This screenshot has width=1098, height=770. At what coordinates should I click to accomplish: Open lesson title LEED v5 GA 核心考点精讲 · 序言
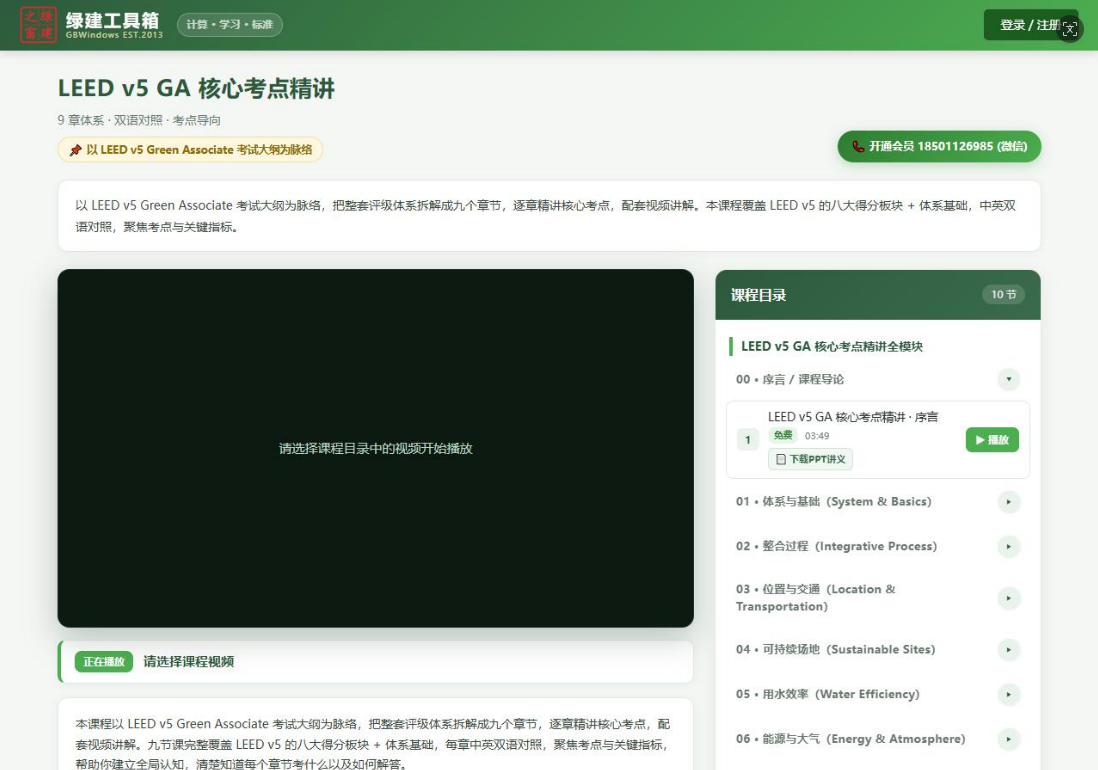(853, 417)
